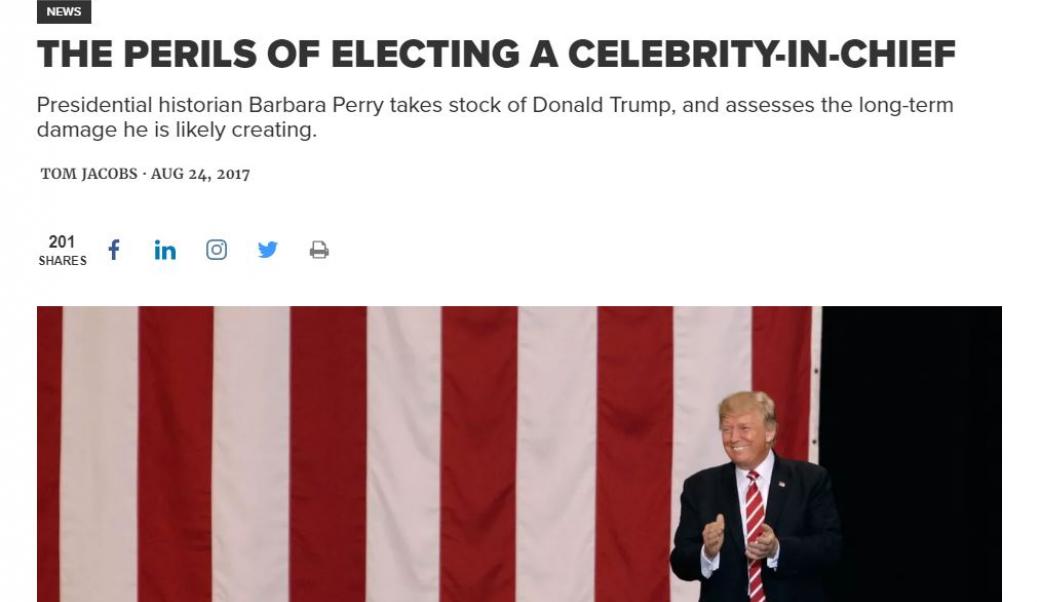This screenshot has width=1040, height=602.
Task: Click the red striped tie in photo
Action: (754, 530)
